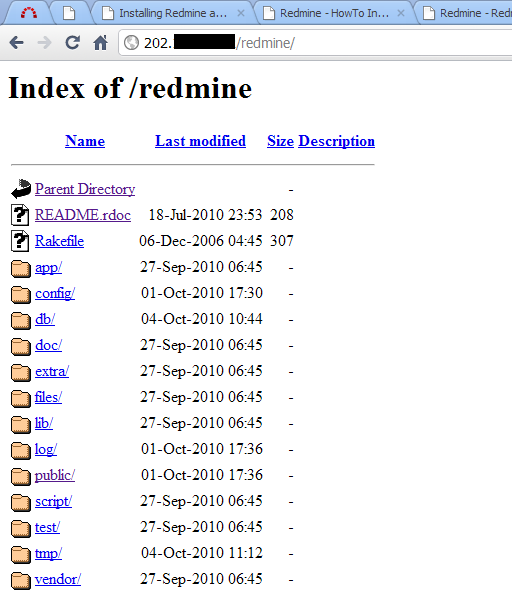Open the vendor/ directory link
Image resolution: width=512 pixels, height=595 pixels.
[x=58, y=579]
